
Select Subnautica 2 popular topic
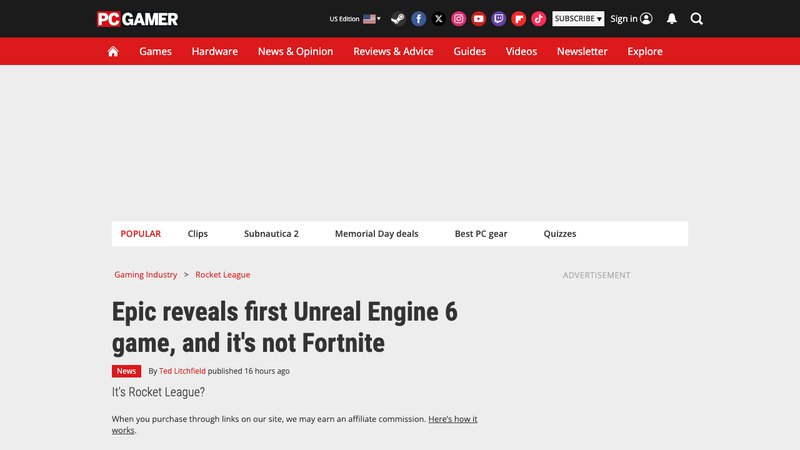pyautogui.click(x=271, y=234)
